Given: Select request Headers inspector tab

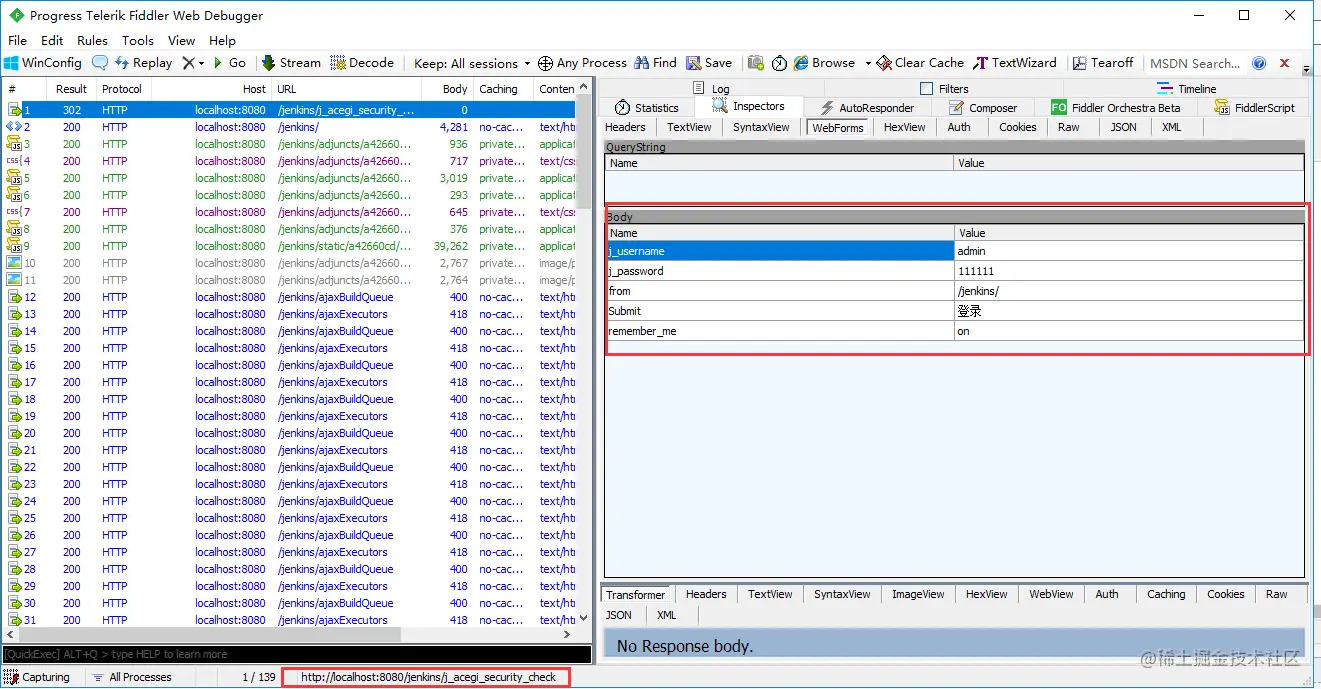Looking at the screenshot, I should click(x=626, y=127).
